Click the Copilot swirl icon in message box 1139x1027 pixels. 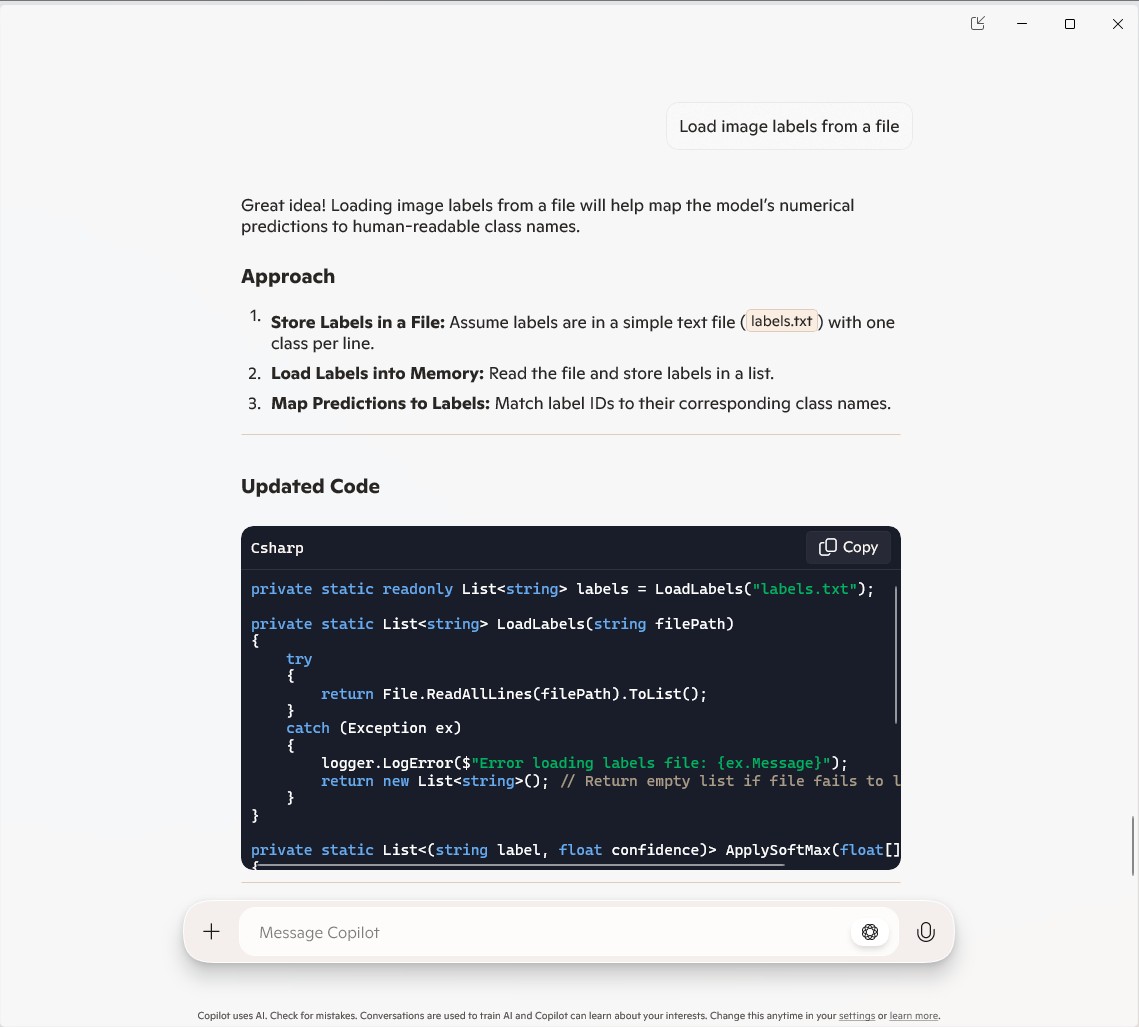870,932
